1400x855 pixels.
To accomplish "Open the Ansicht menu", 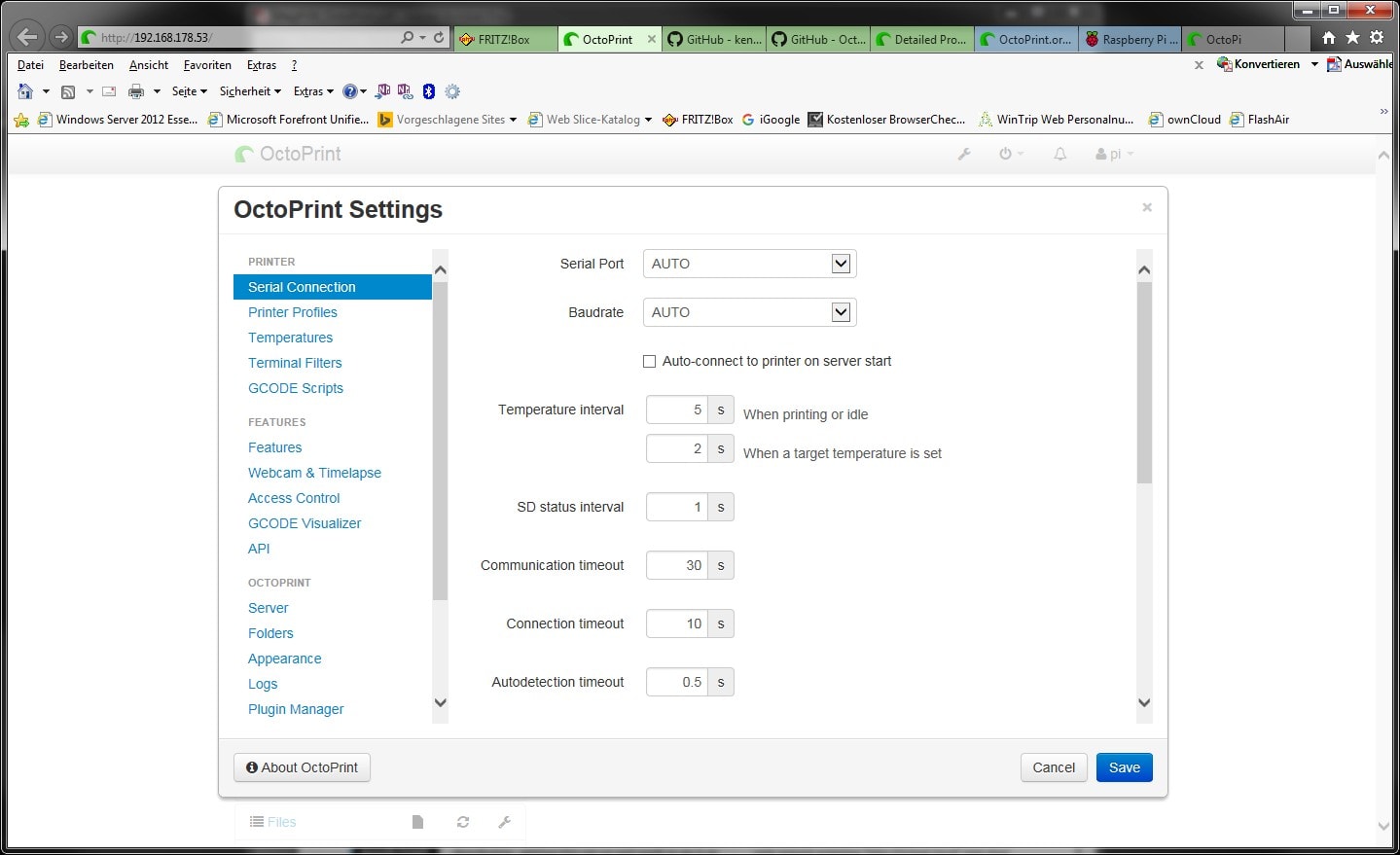I will tap(149, 65).
